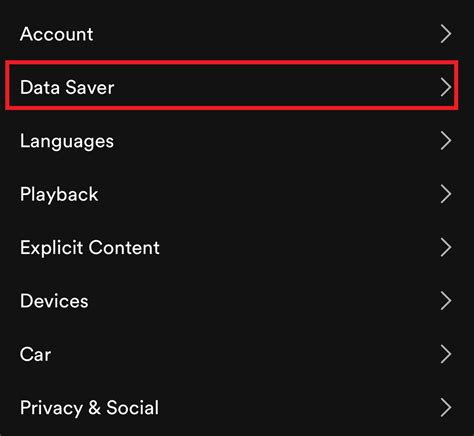The image size is (474, 436).
Task: Click the 'Explicit Content' label text
Action: 90,248
